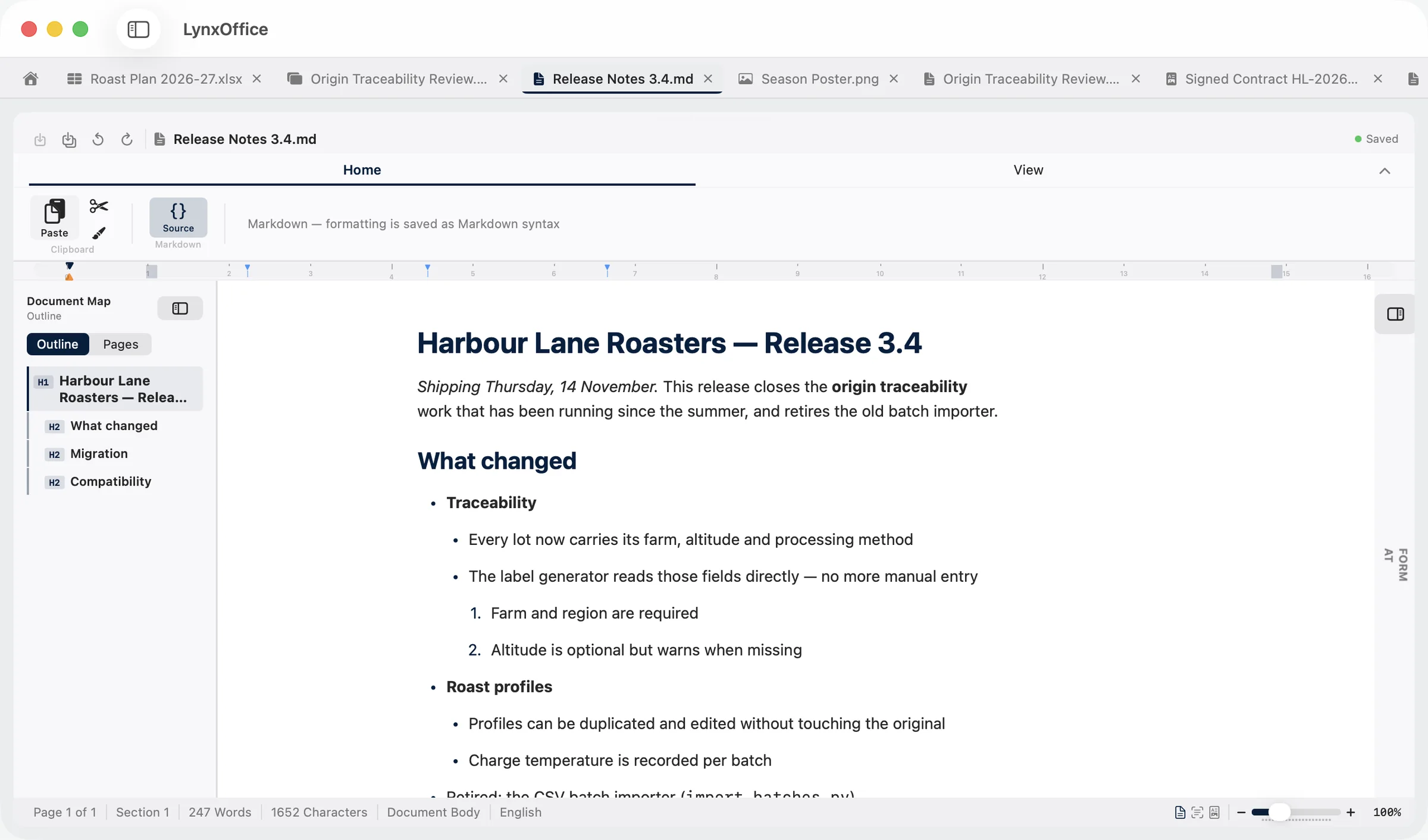1428x840 pixels.
Task: Select the Format Painter brush icon
Action: [x=99, y=233]
